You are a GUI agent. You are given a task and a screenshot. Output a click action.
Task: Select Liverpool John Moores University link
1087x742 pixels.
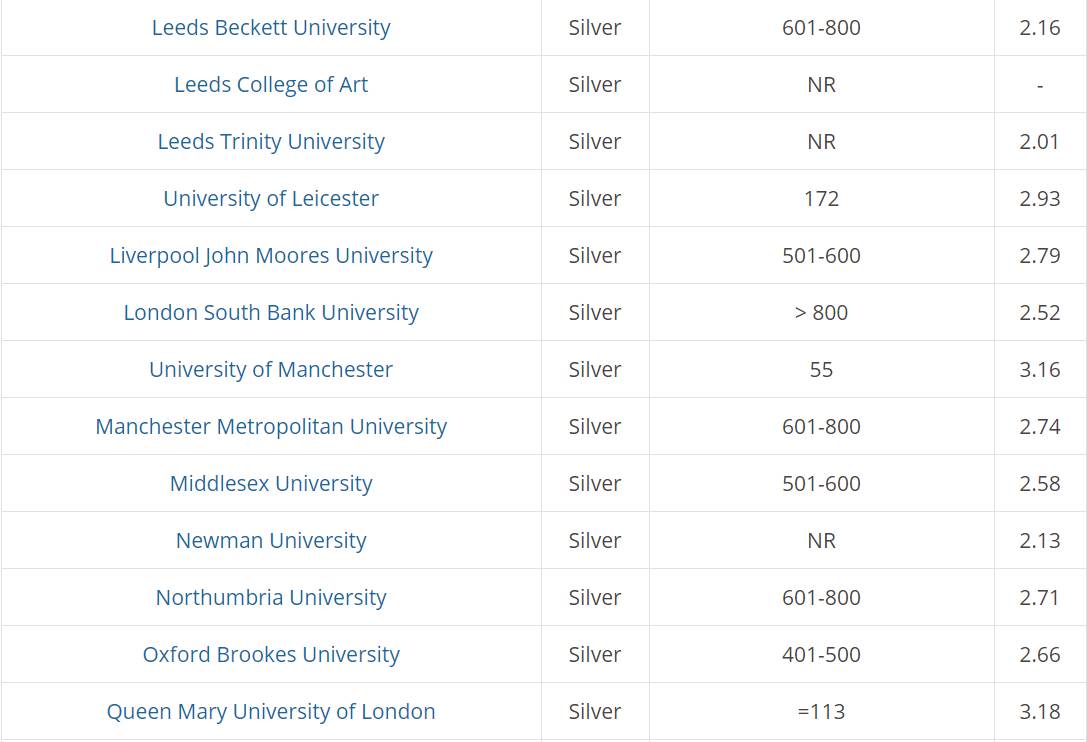pos(271,255)
